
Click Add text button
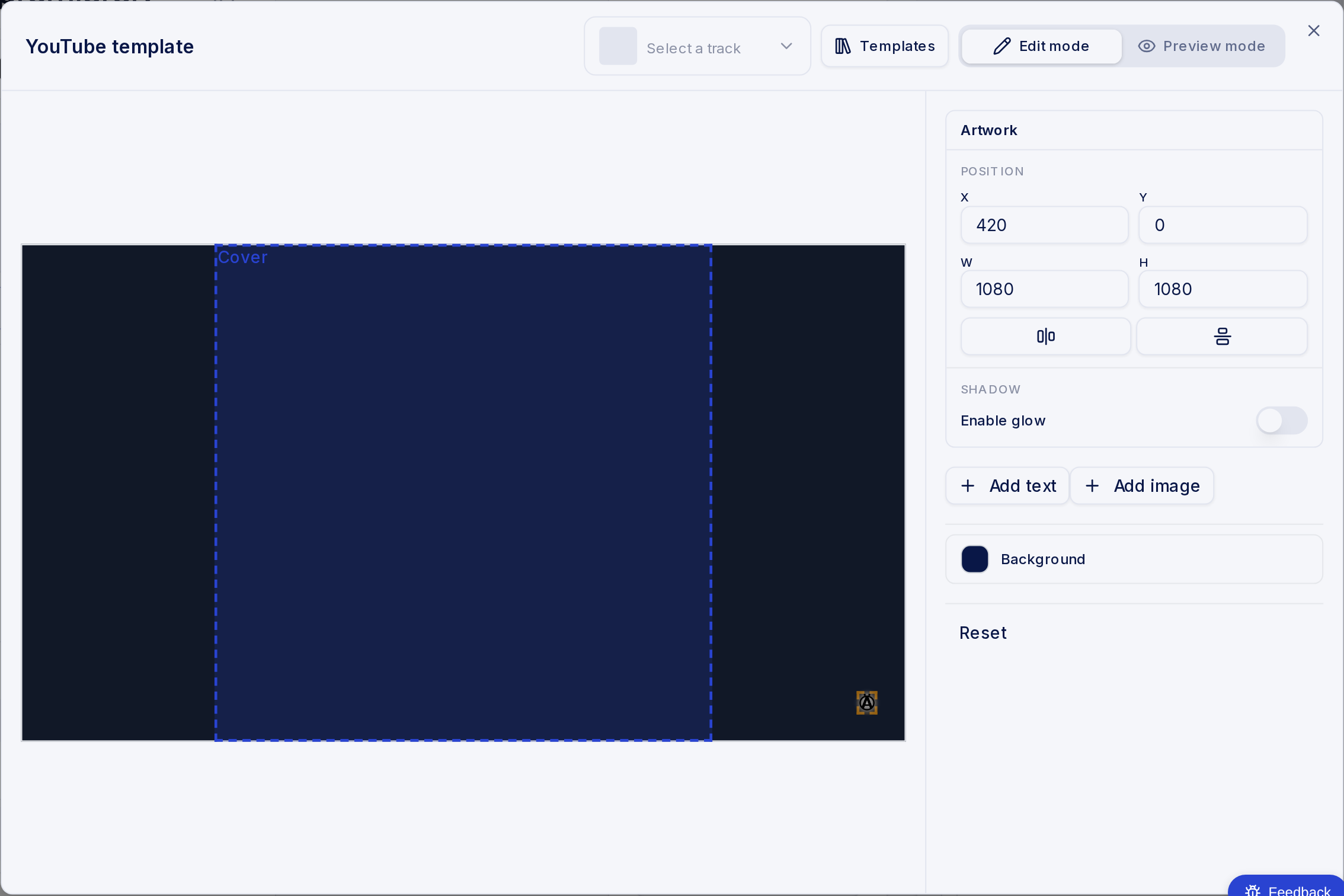pos(1007,486)
